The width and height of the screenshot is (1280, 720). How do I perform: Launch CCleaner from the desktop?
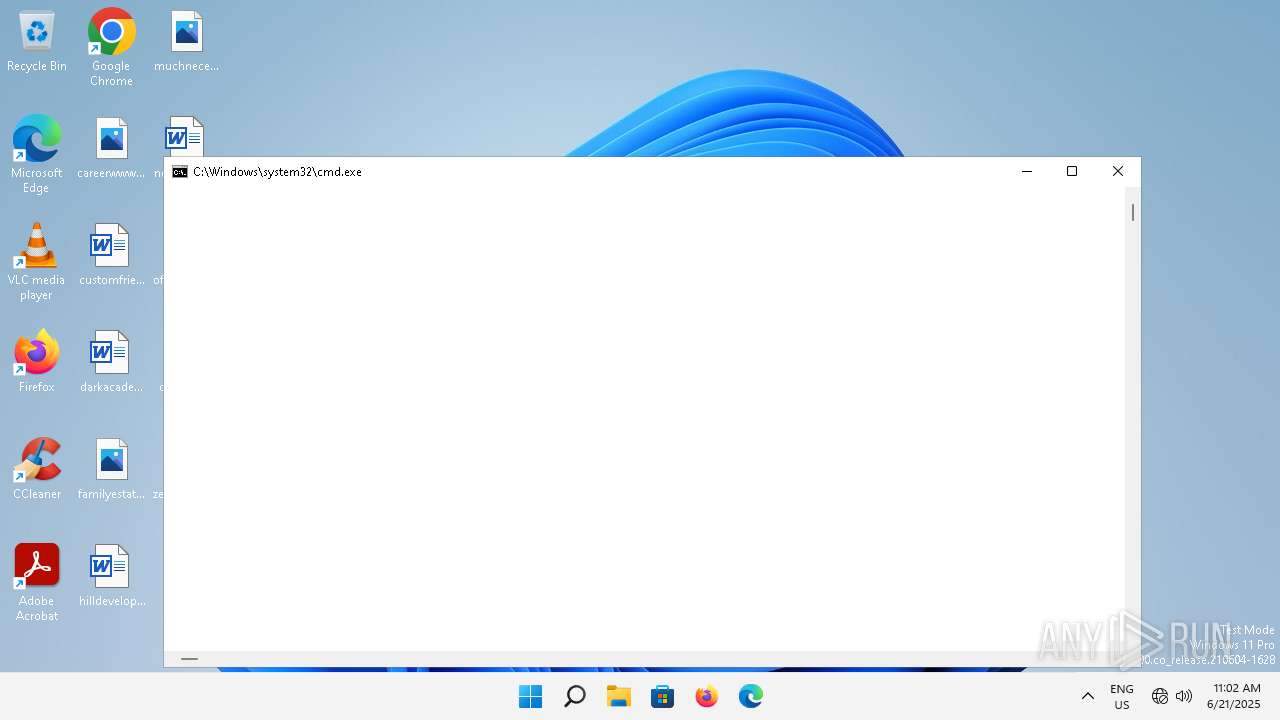(37, 470)
